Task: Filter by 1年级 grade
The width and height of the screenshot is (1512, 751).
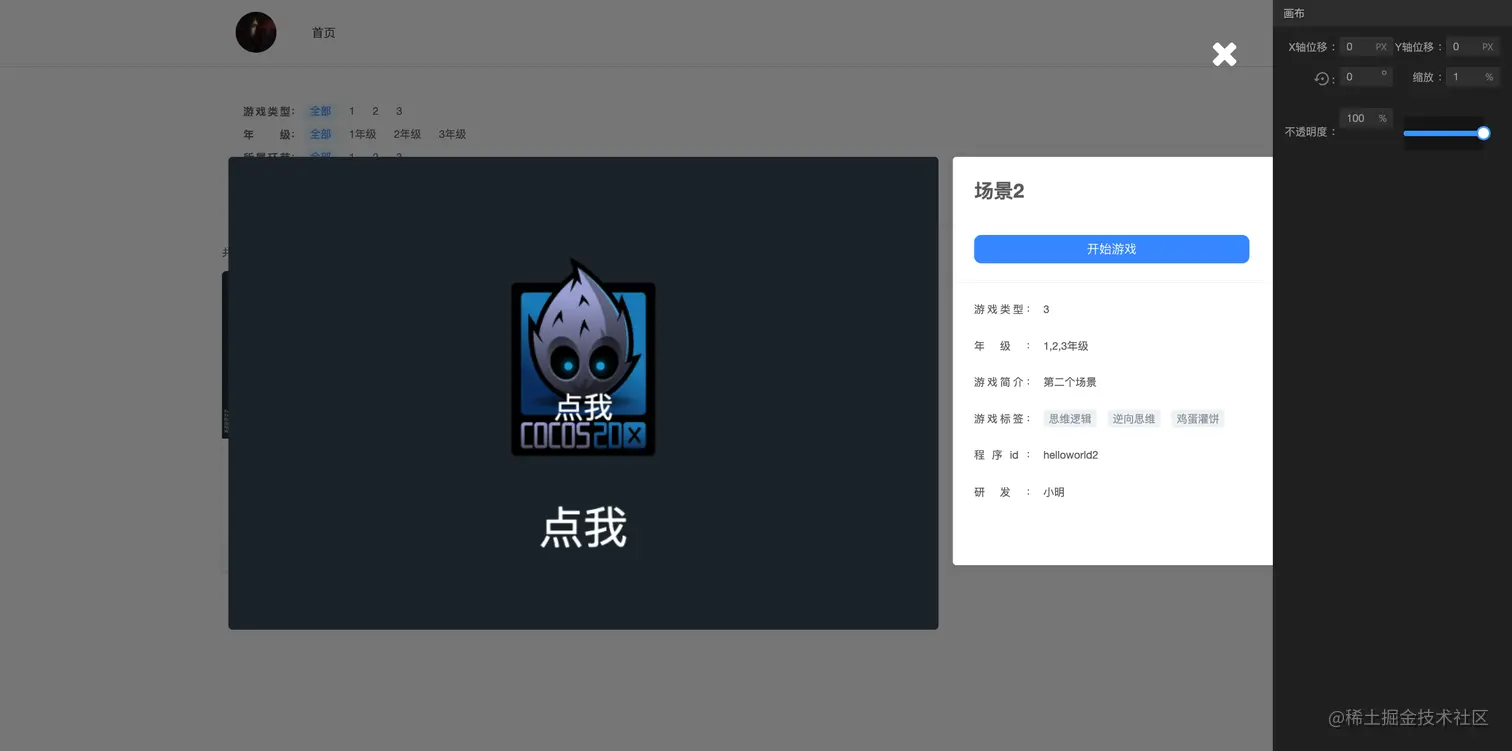Action: coord(363,134)
